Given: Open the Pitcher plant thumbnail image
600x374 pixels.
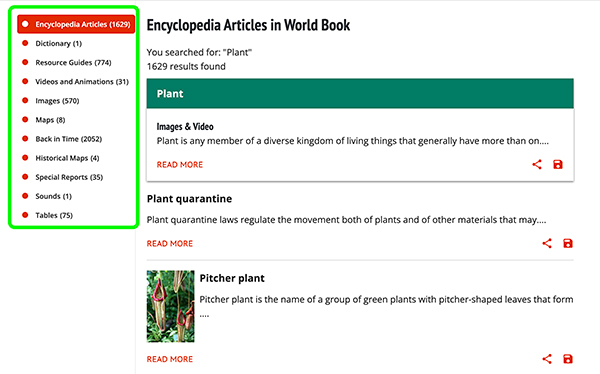Looking at the screenshot, I should 170,306.
